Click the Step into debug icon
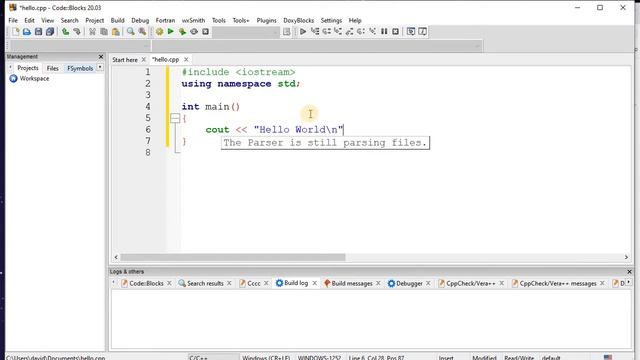Screen dimensions: 640x360 click(x=338, y=31)
